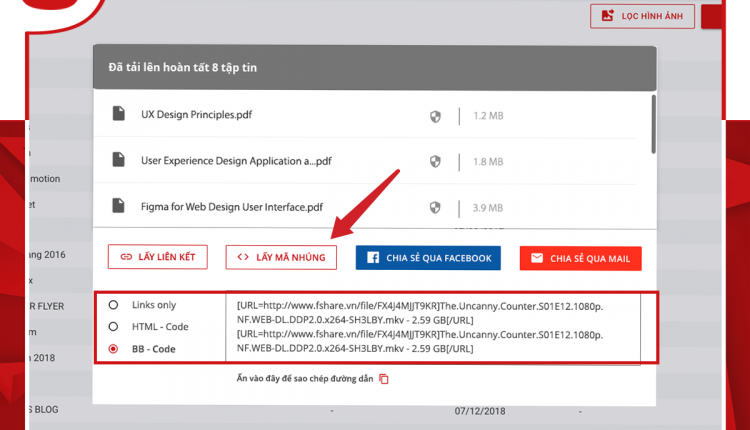Click the LỌC HÌNH ẢNH button
This screenshot has height=430, width=750.
tap(642, 16)
